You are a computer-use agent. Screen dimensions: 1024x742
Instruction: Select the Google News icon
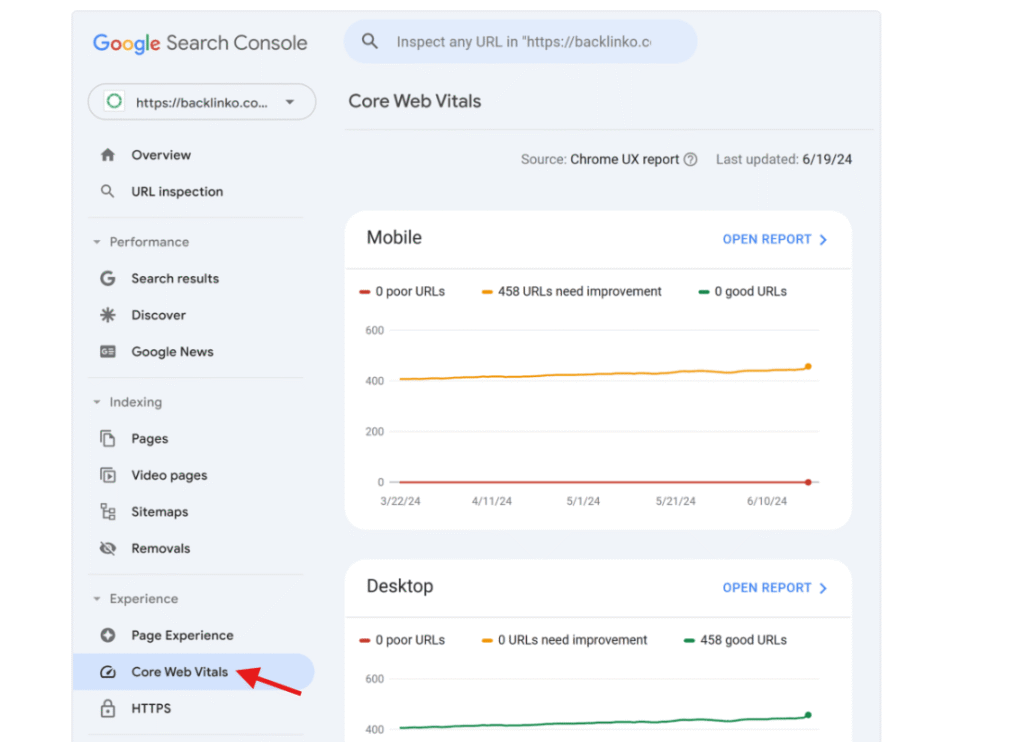click(x=107, y=351)
